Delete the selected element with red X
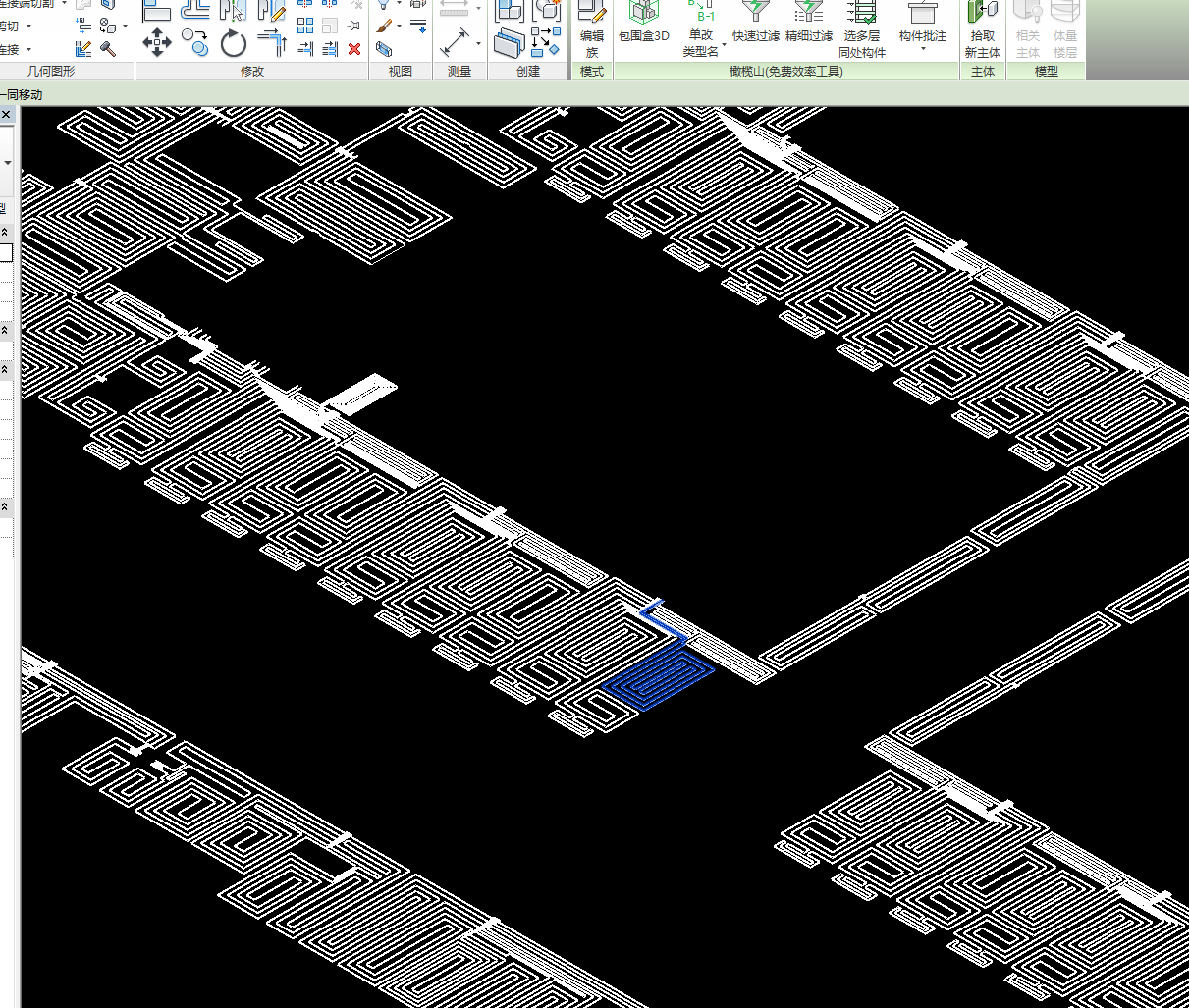The width and height of the screenshot is (1189, 1008). pos(354,48)
